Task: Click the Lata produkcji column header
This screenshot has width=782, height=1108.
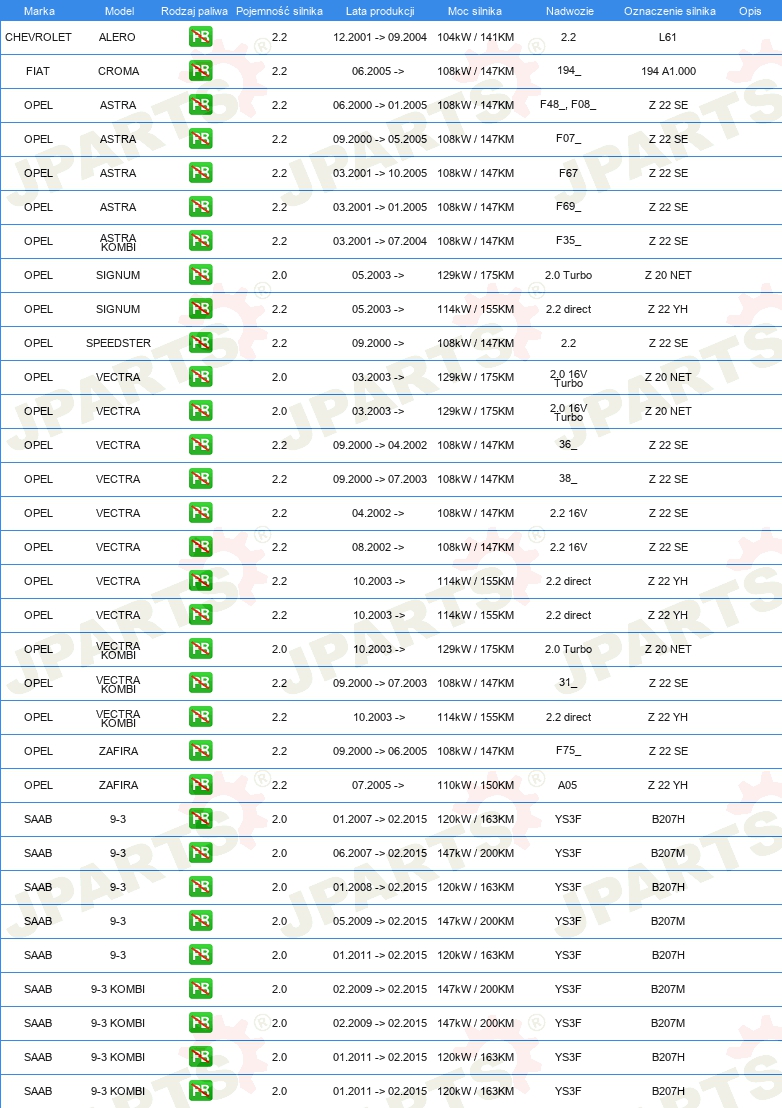Action: pyautogui.click(x=380, y=11)
